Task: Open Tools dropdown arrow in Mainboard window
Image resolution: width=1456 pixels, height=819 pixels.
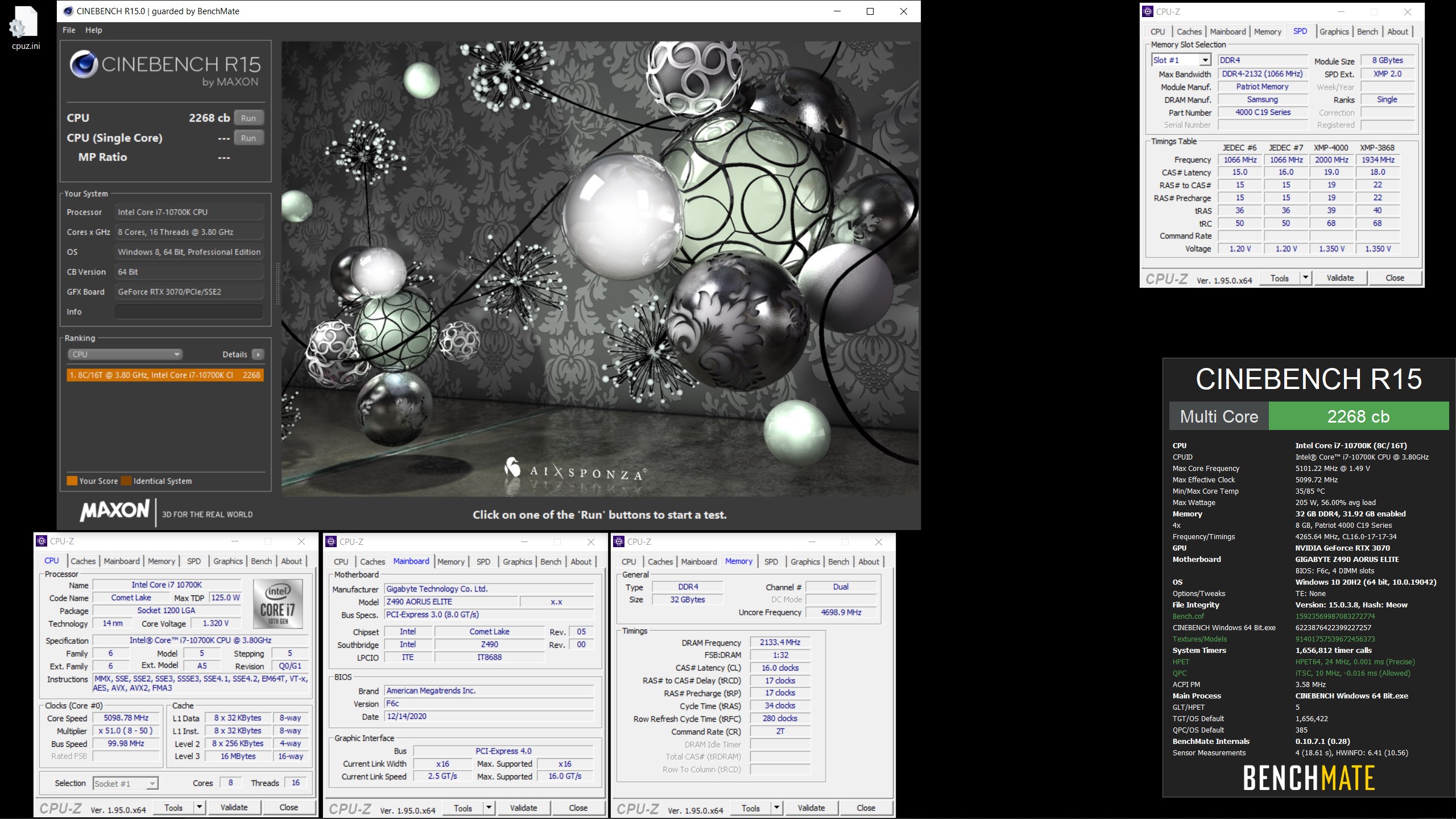Action: pos(489,808)
